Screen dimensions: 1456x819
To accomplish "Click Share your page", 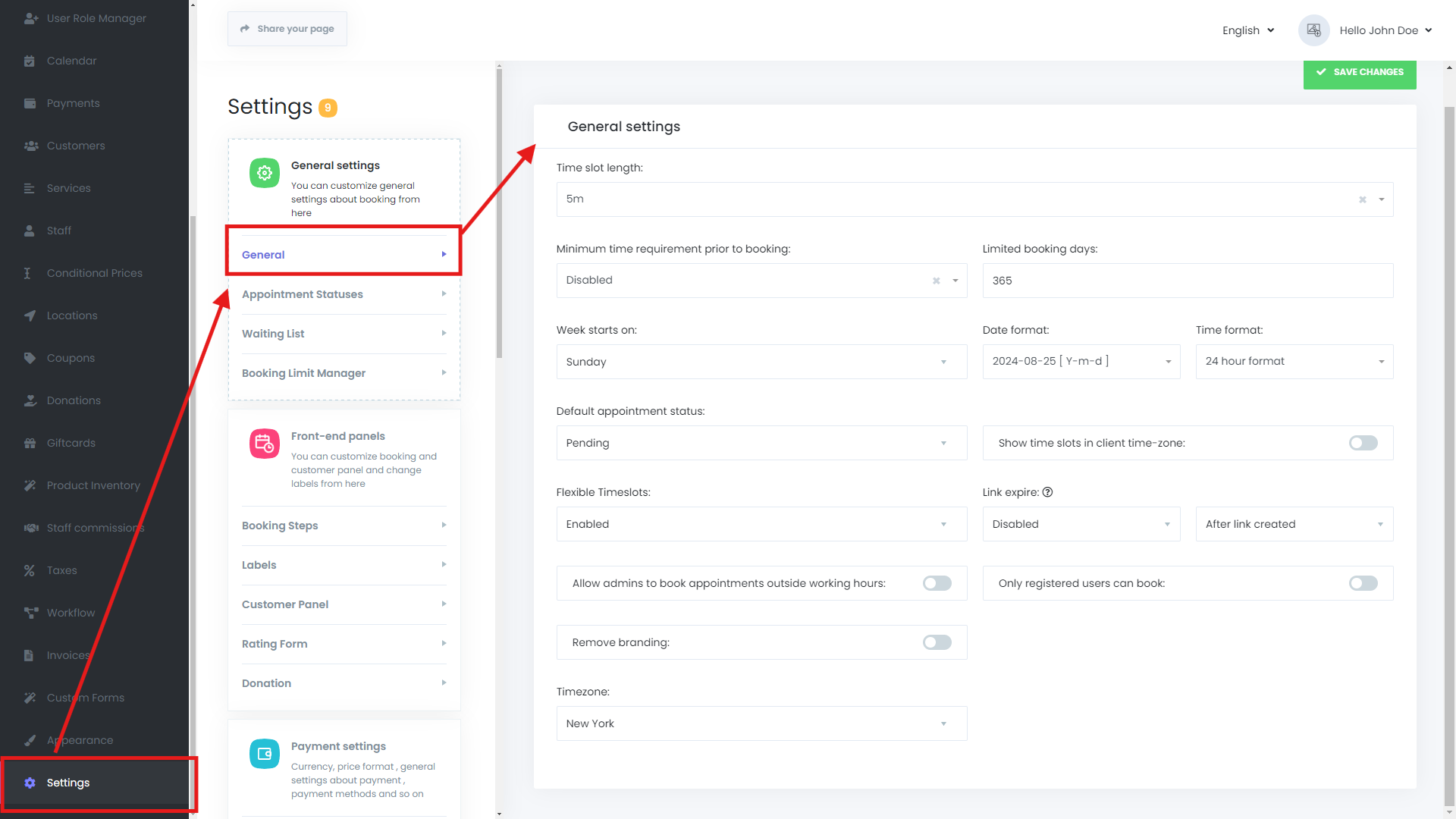I will coord(287,28).
